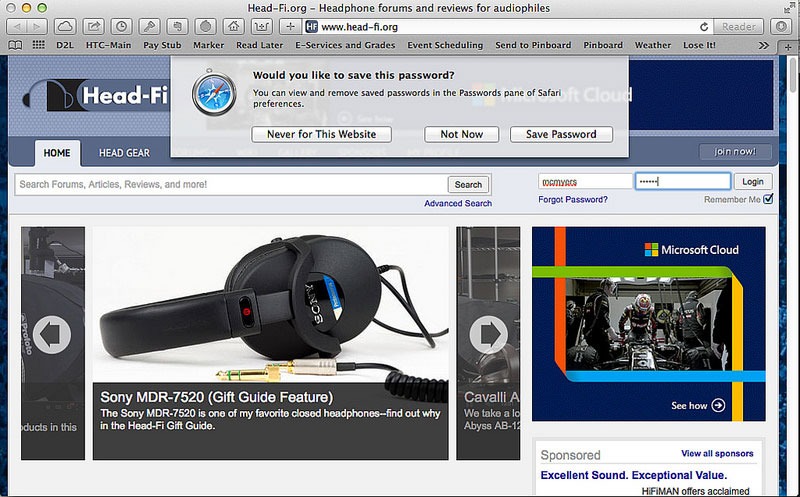
Task: Open the Excellent Sound. Exceptional Value. link
Action: (634, 475)
